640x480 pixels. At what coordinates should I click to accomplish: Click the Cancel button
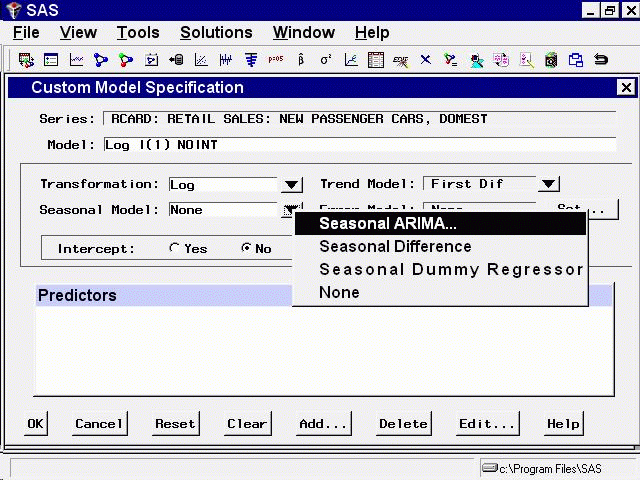pos(100,424)
